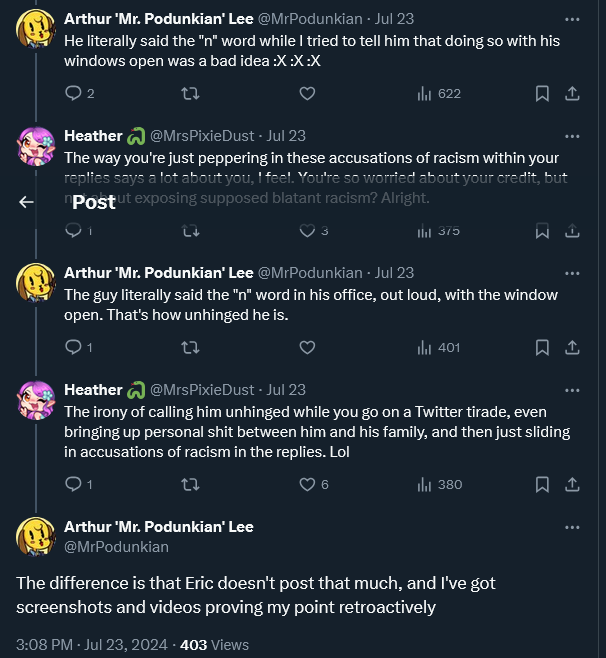The width and height of the screenshot is (606, 658).
Task: Bookmark the tweet with 622 views
Action: pos(542,93)
